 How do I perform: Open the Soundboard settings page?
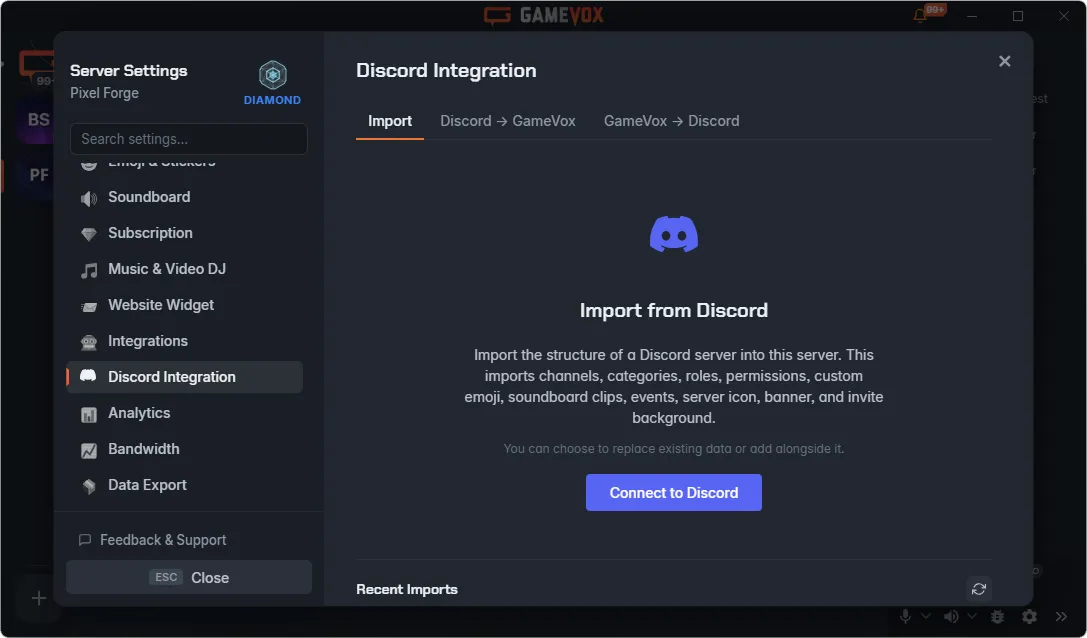click(184, 197)
